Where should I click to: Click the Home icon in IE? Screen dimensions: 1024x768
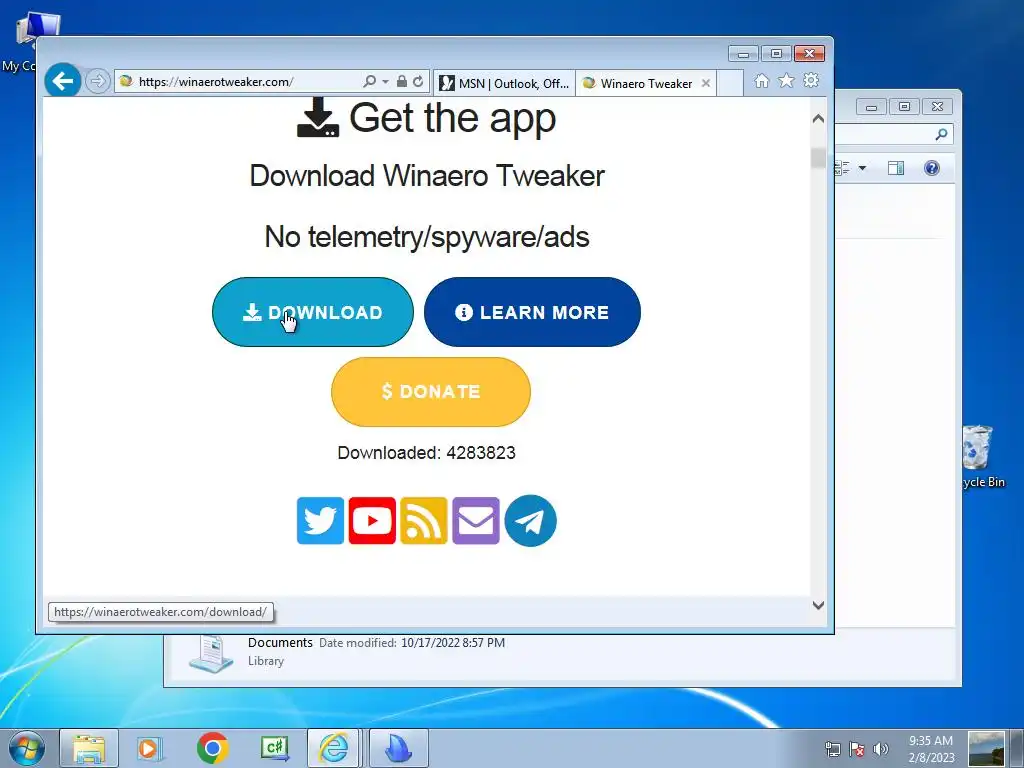[x=761, y=80]
